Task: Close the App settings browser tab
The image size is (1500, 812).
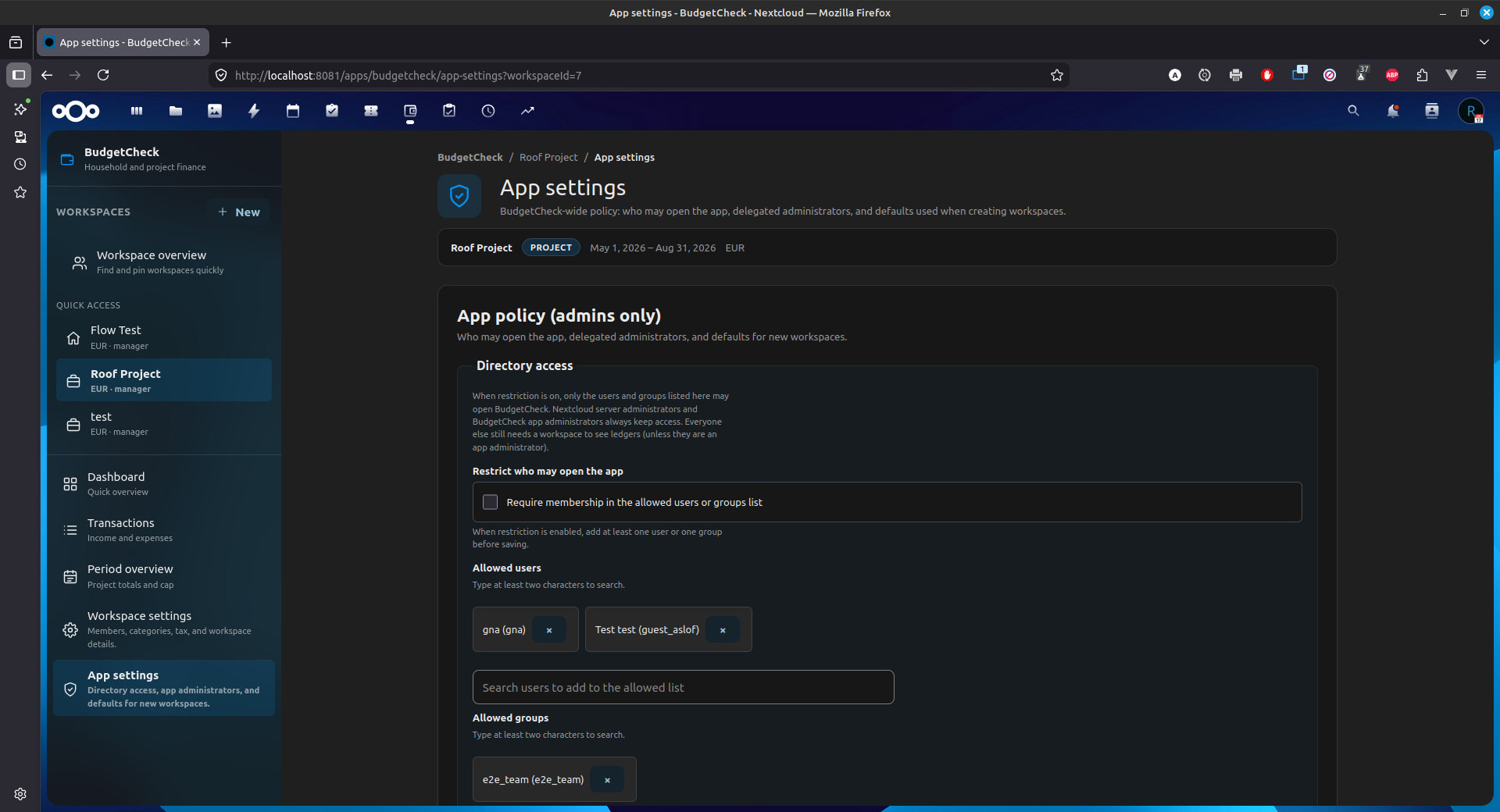Action: pyautogui.click(x=197, y=42)
